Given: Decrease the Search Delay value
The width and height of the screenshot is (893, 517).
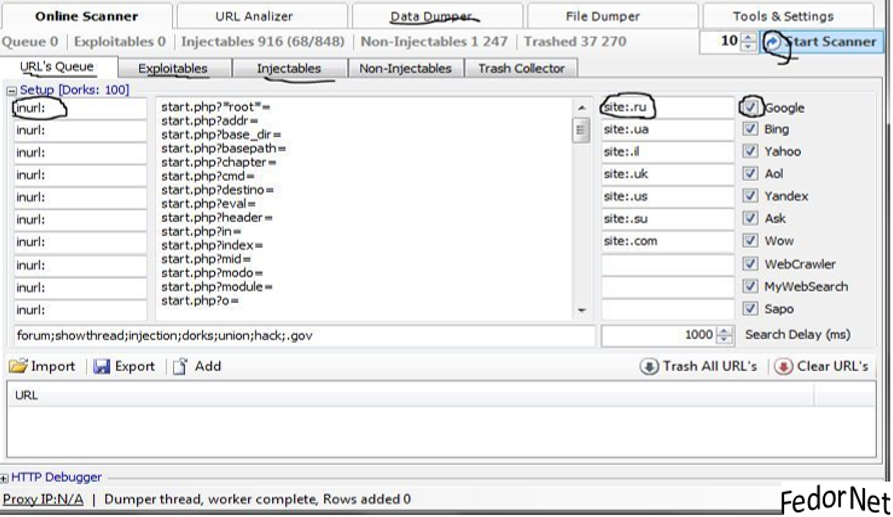Looking at the screenshot, I should tap(724, 339).
